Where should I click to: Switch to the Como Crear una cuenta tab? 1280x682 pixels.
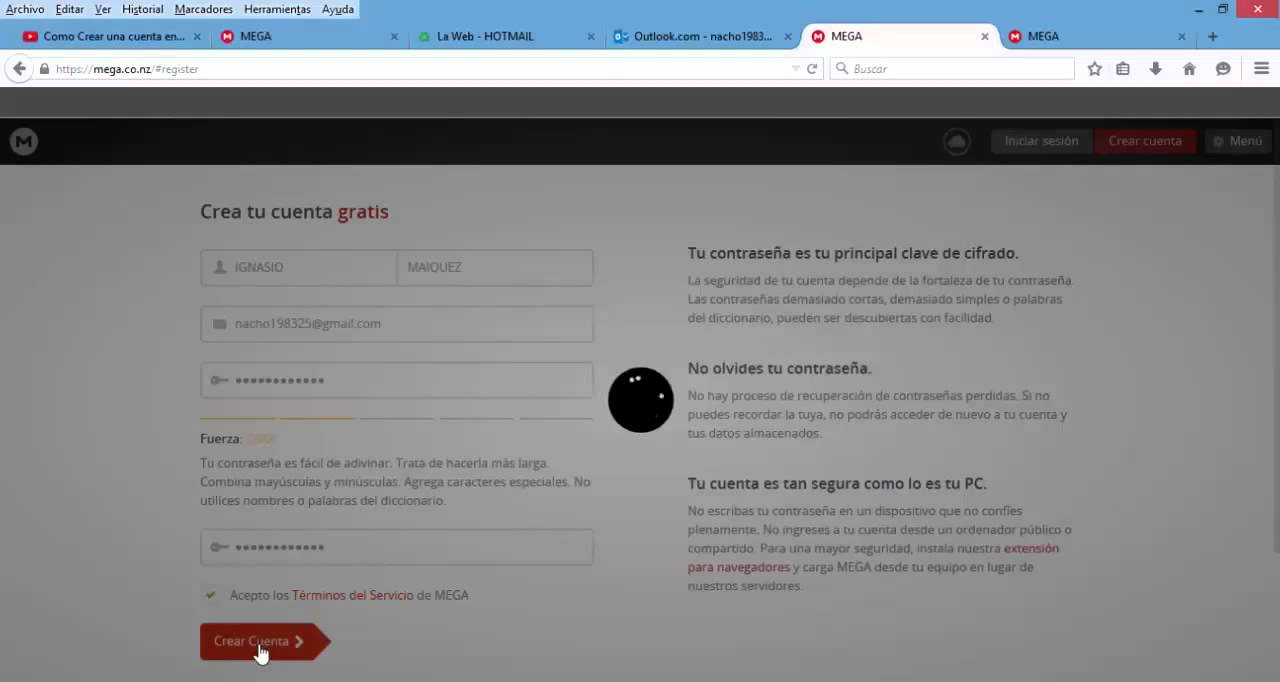coord(112,36)
